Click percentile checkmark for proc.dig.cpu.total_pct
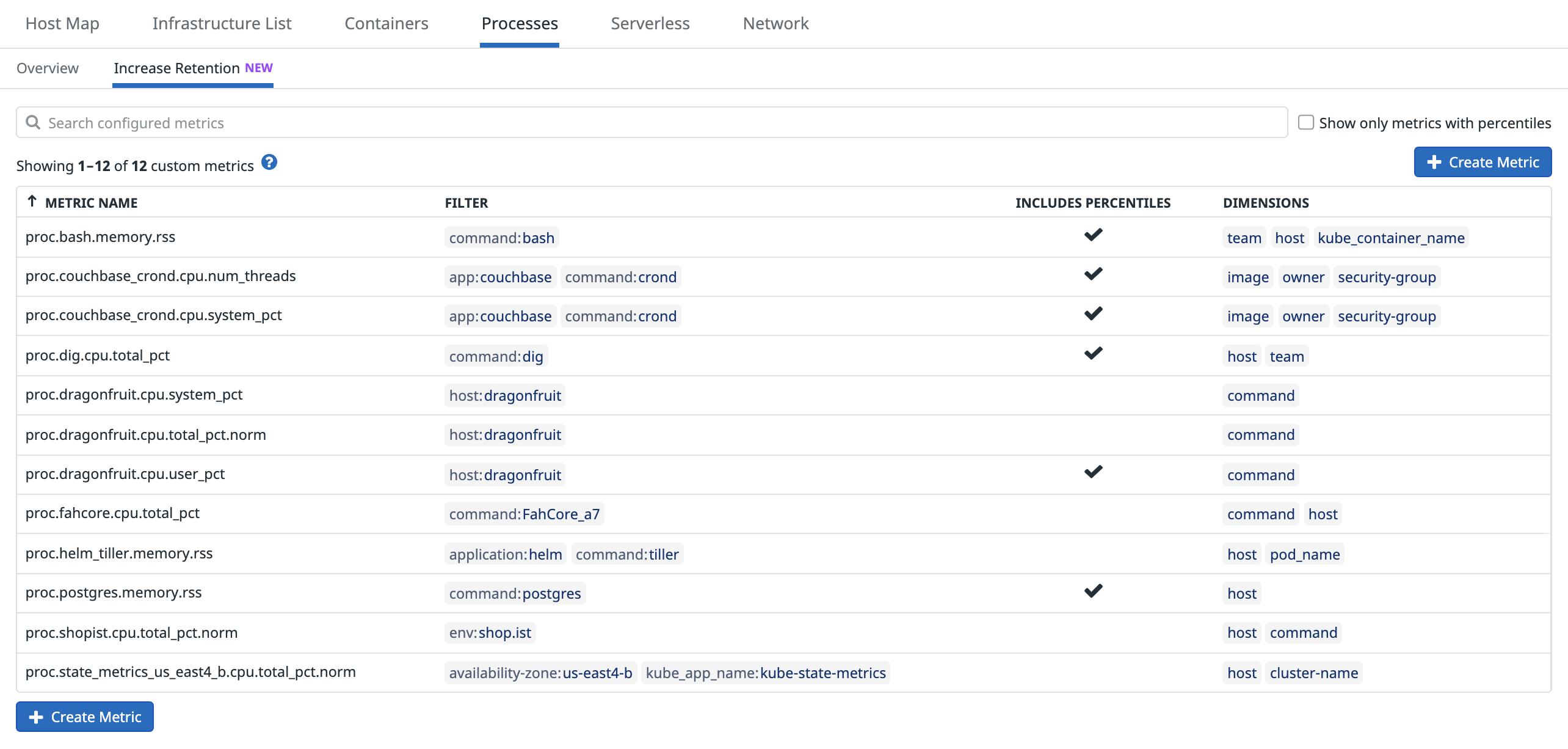 pyautogui.click(x=1093, y=354)
